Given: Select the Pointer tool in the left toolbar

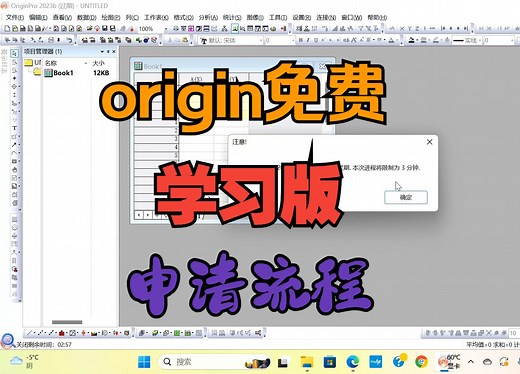Looking at the screenshot, I should (14, 53).
